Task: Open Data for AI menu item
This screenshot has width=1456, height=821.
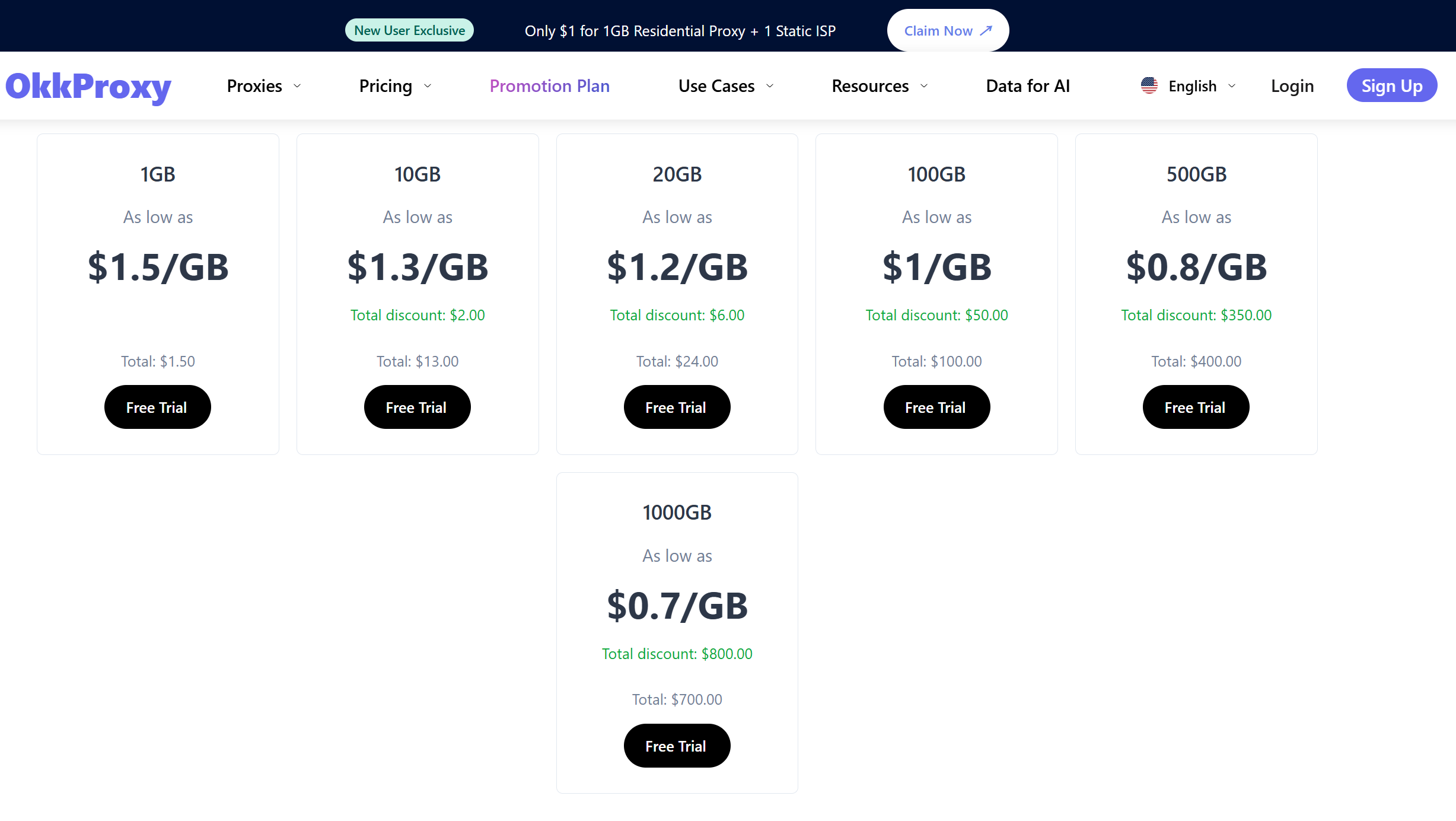Action: pos(1027,86)
